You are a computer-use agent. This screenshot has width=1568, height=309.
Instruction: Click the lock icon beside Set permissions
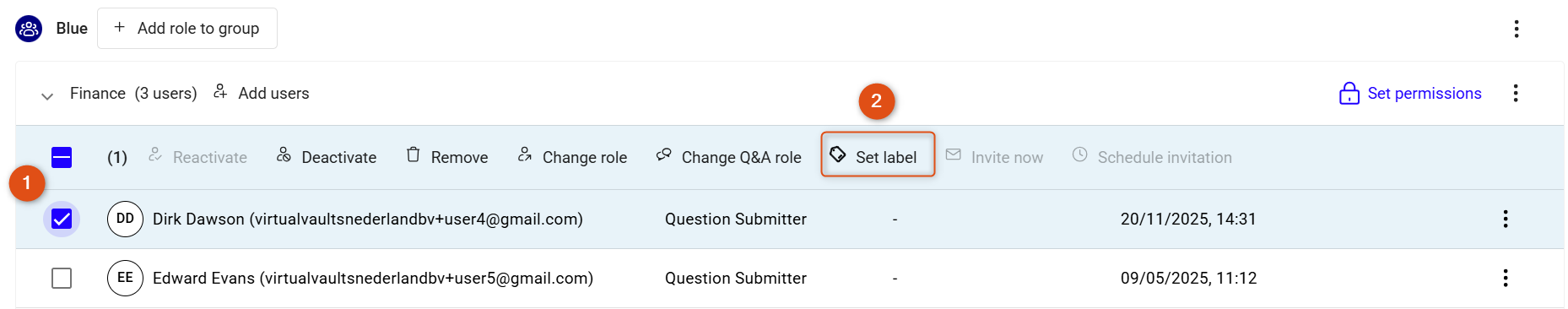1349,93
